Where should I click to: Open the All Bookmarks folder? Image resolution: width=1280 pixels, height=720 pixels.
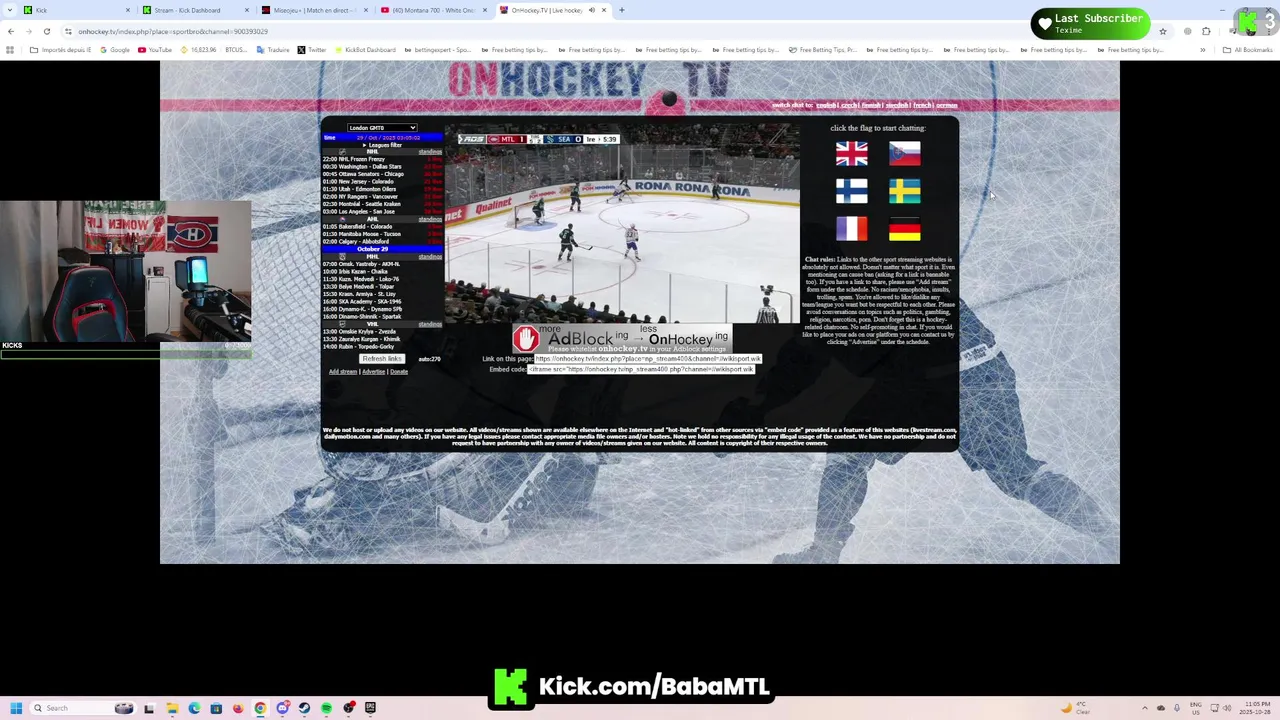coord(1248,50)
